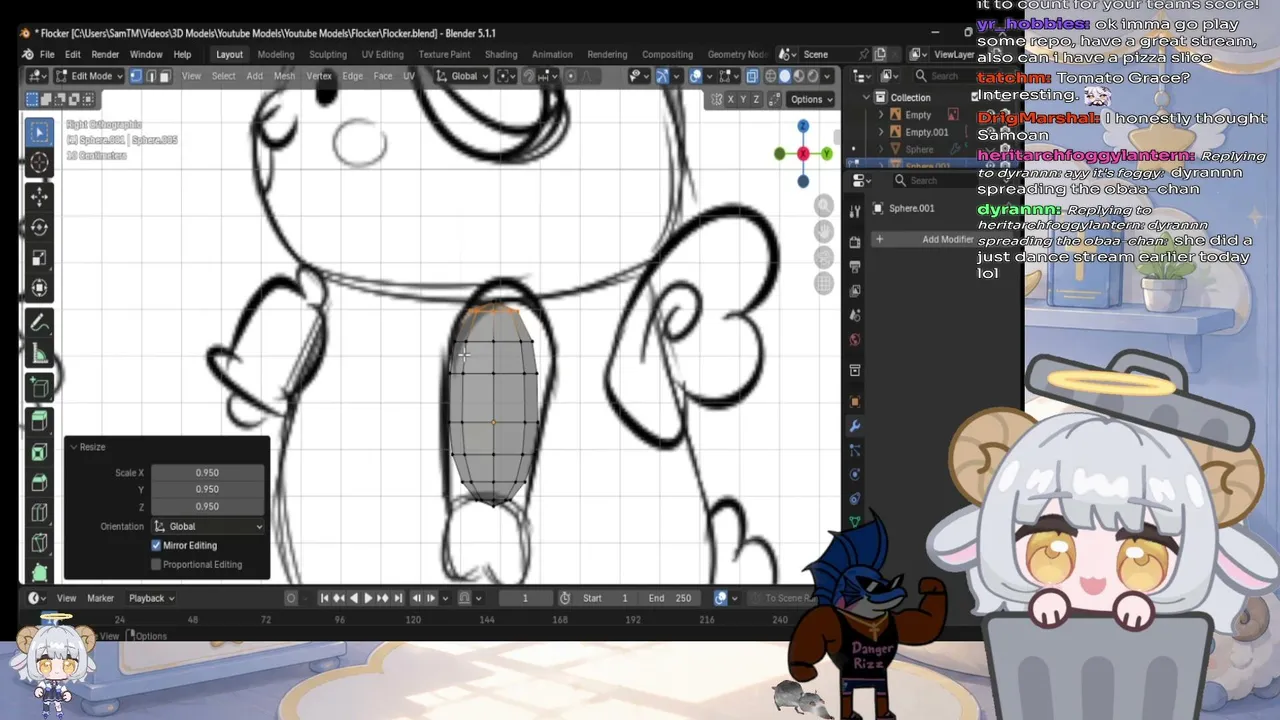Activate the Cursor tool
Screen dimensions: 1280x720
point(39,162)
